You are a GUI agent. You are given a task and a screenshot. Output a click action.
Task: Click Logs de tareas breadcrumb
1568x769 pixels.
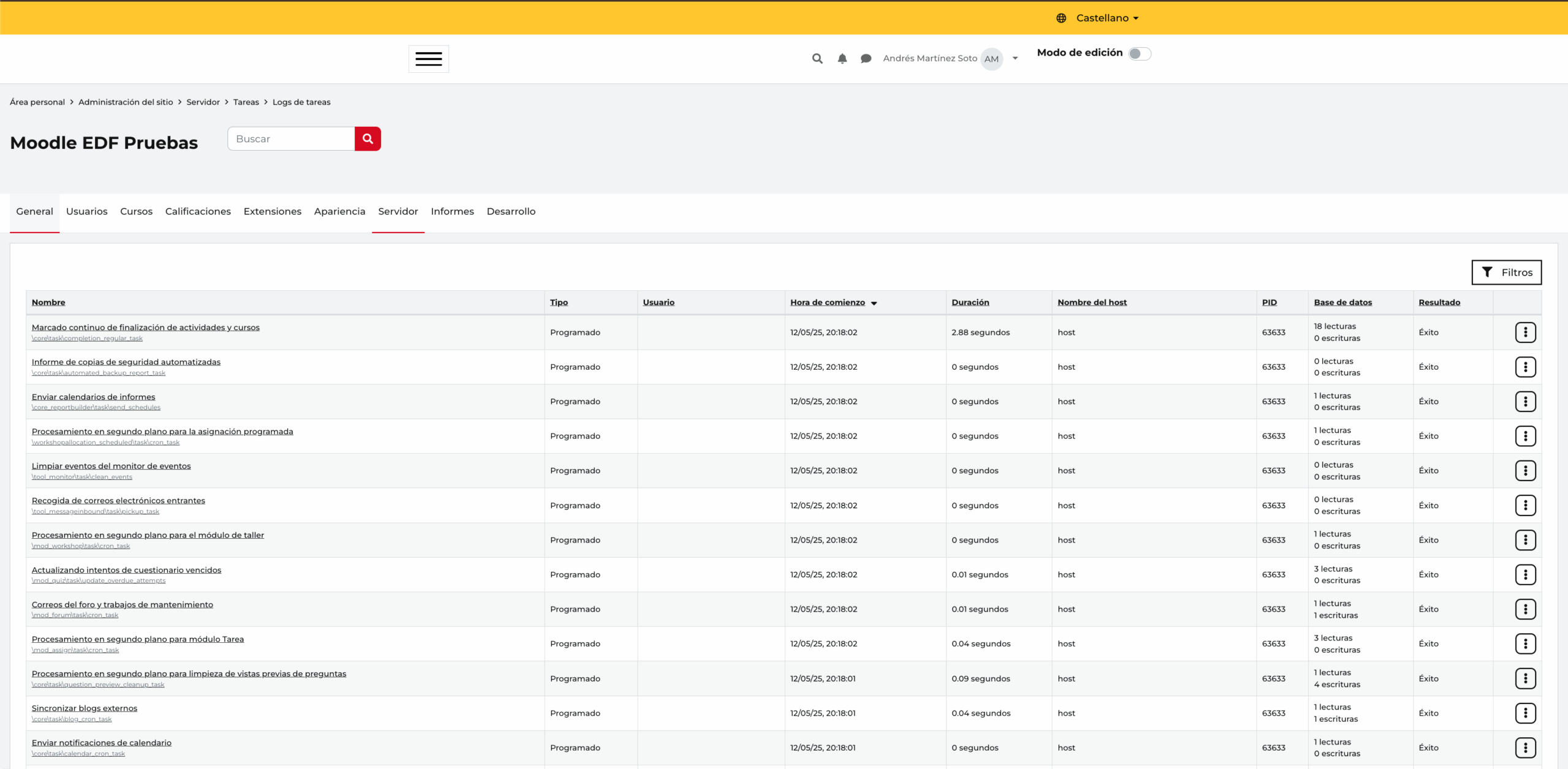301,102
